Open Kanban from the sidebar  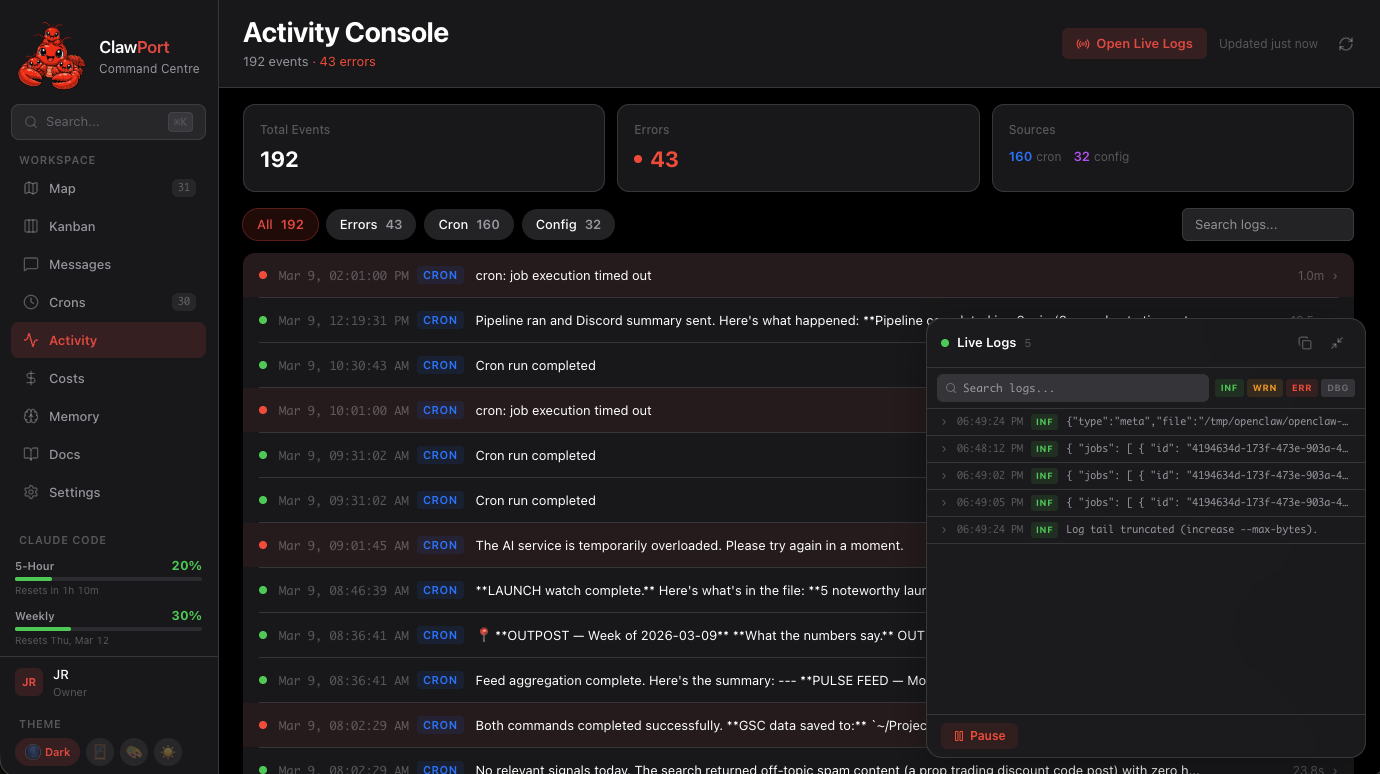click(72, 227)
